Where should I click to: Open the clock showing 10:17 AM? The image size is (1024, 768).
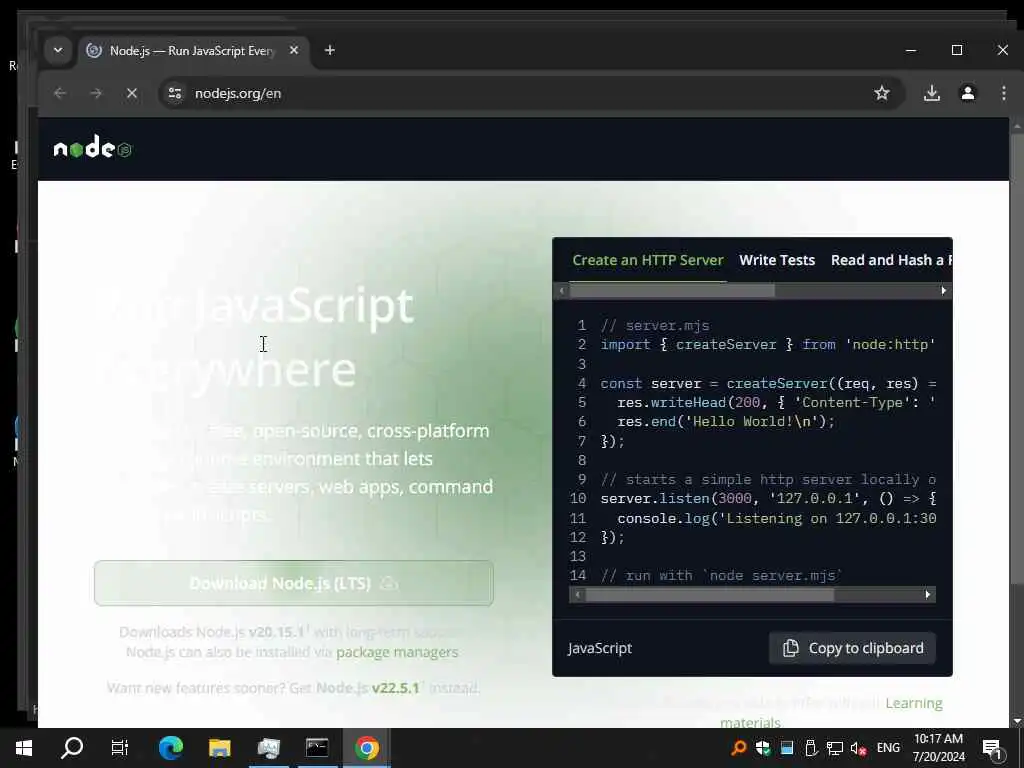(x=938, y=748)
